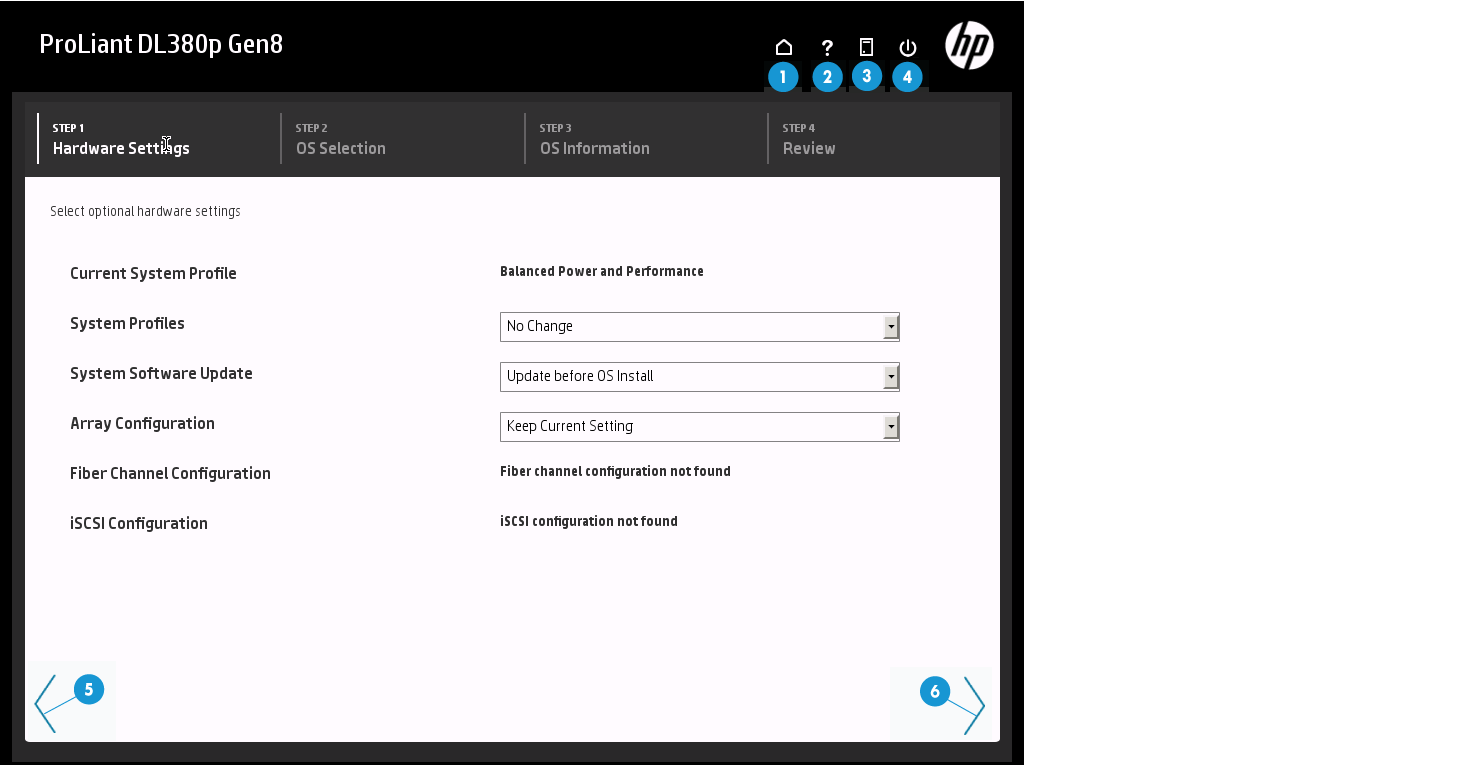Select the Step 1 Hardware Settings tab
This screenshot has width=1484, height=765.
point(158,138)
